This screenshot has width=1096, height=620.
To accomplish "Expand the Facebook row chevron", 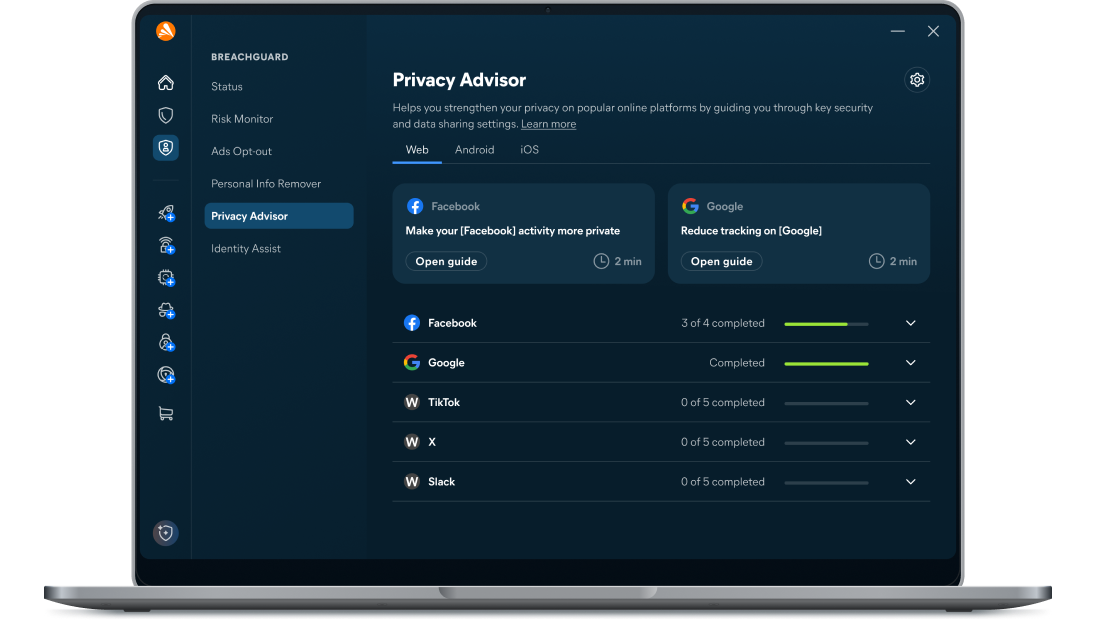I will pyautogui.click(x=911, y=323).
